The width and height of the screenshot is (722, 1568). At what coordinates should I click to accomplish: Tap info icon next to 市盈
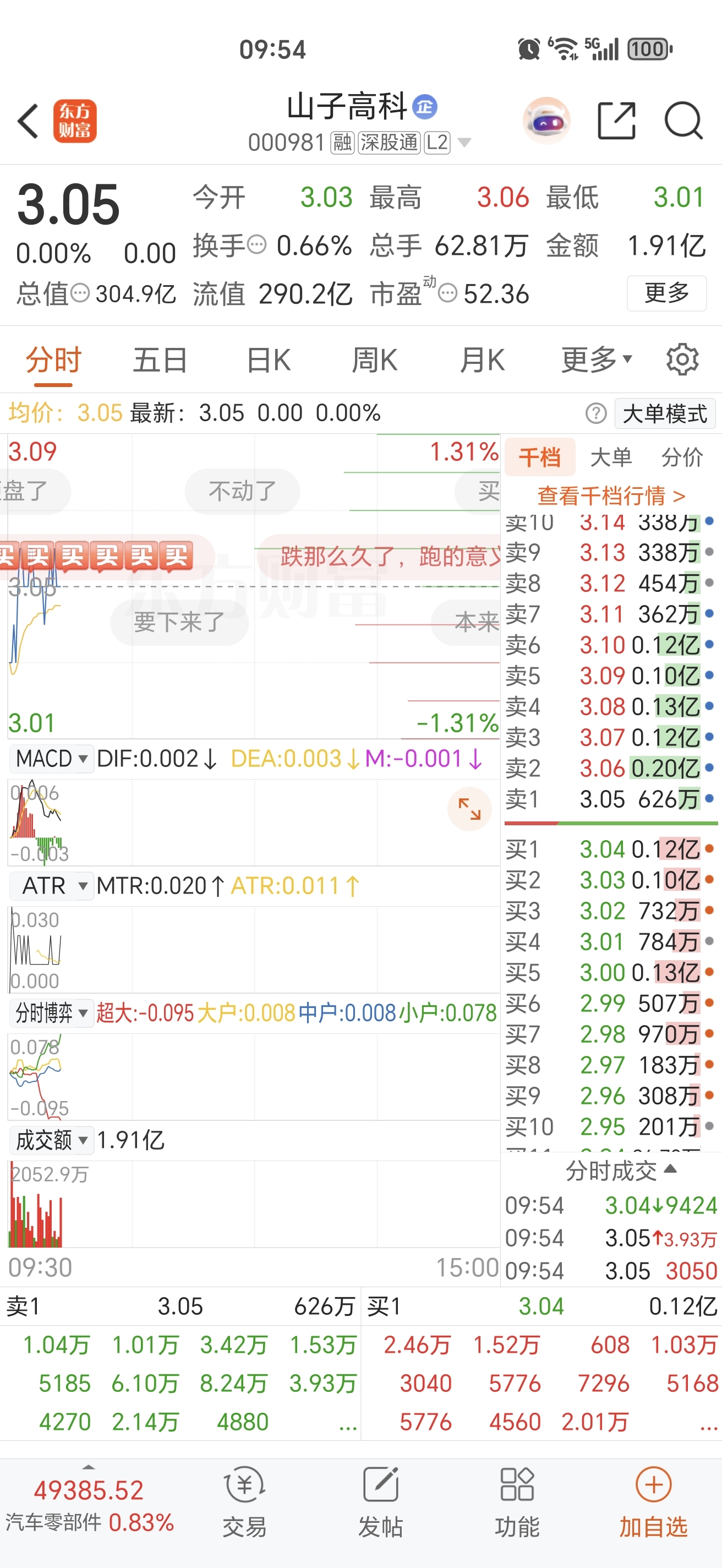pos(448,294)
